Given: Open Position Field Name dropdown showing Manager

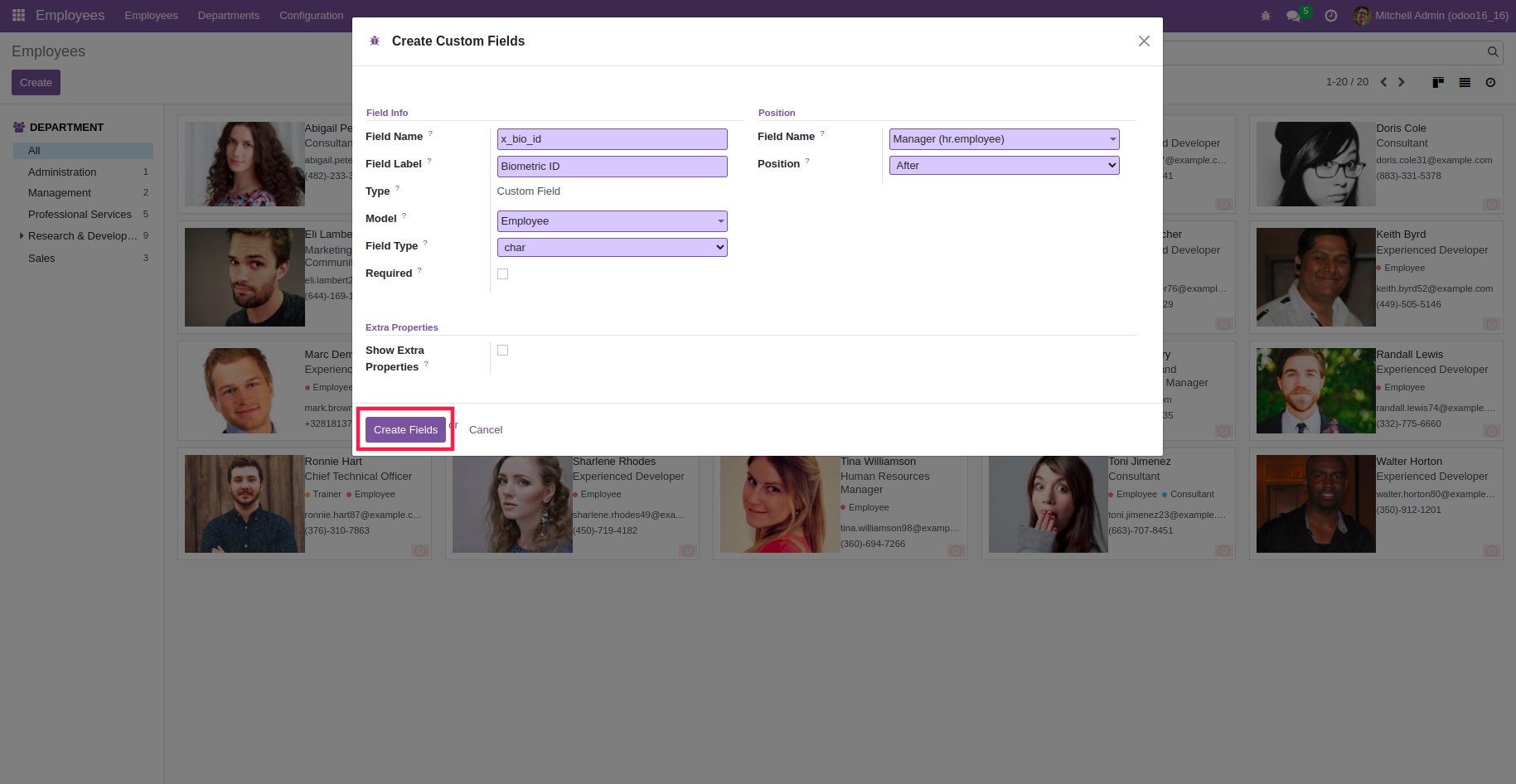Looking at the screenshot, I should point(1004,139).
